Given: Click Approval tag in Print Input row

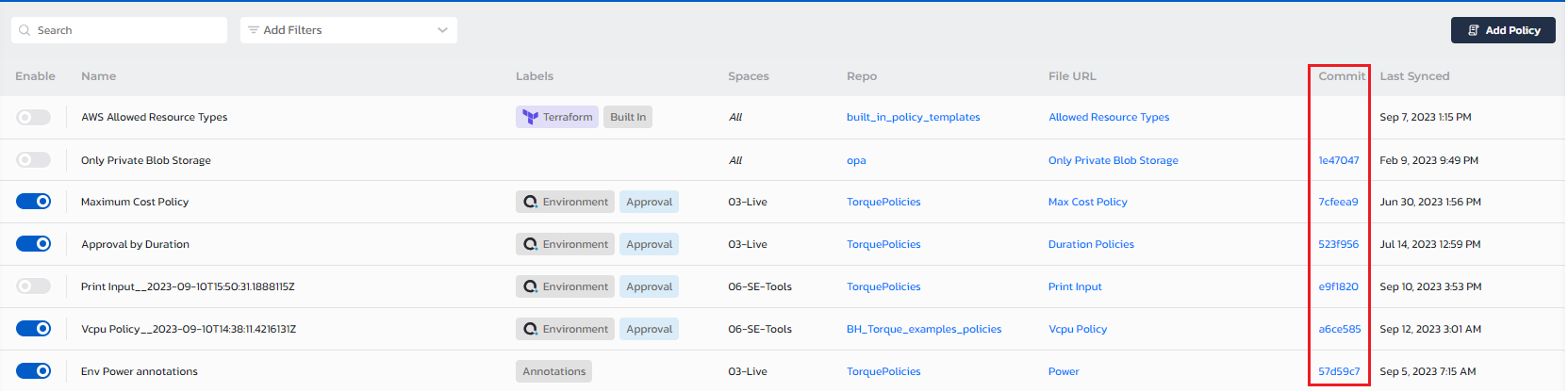Looking at the screenshot, I should [x=649, y=286].
